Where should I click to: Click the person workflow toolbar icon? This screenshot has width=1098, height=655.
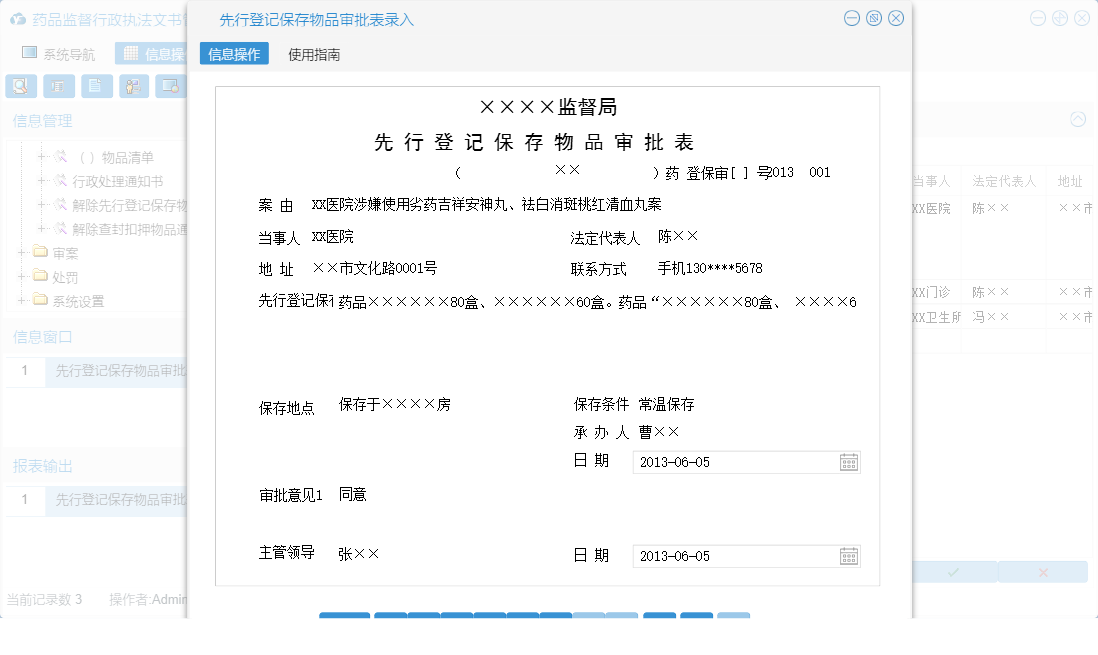(133, 86)
